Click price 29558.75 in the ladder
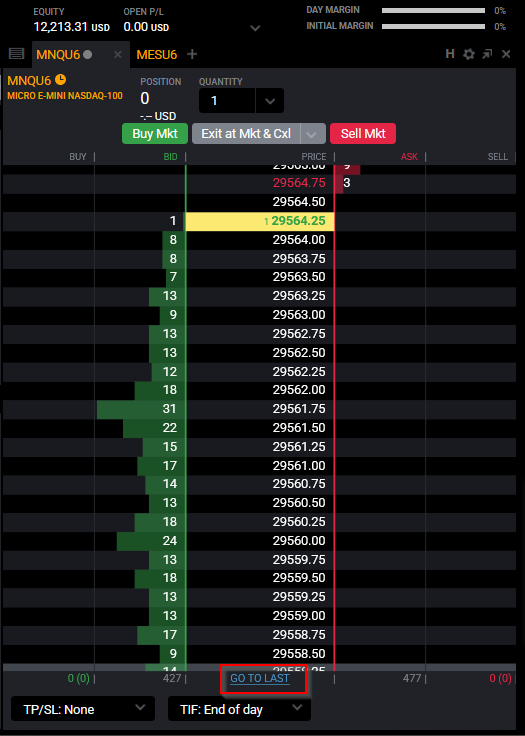 260,635
